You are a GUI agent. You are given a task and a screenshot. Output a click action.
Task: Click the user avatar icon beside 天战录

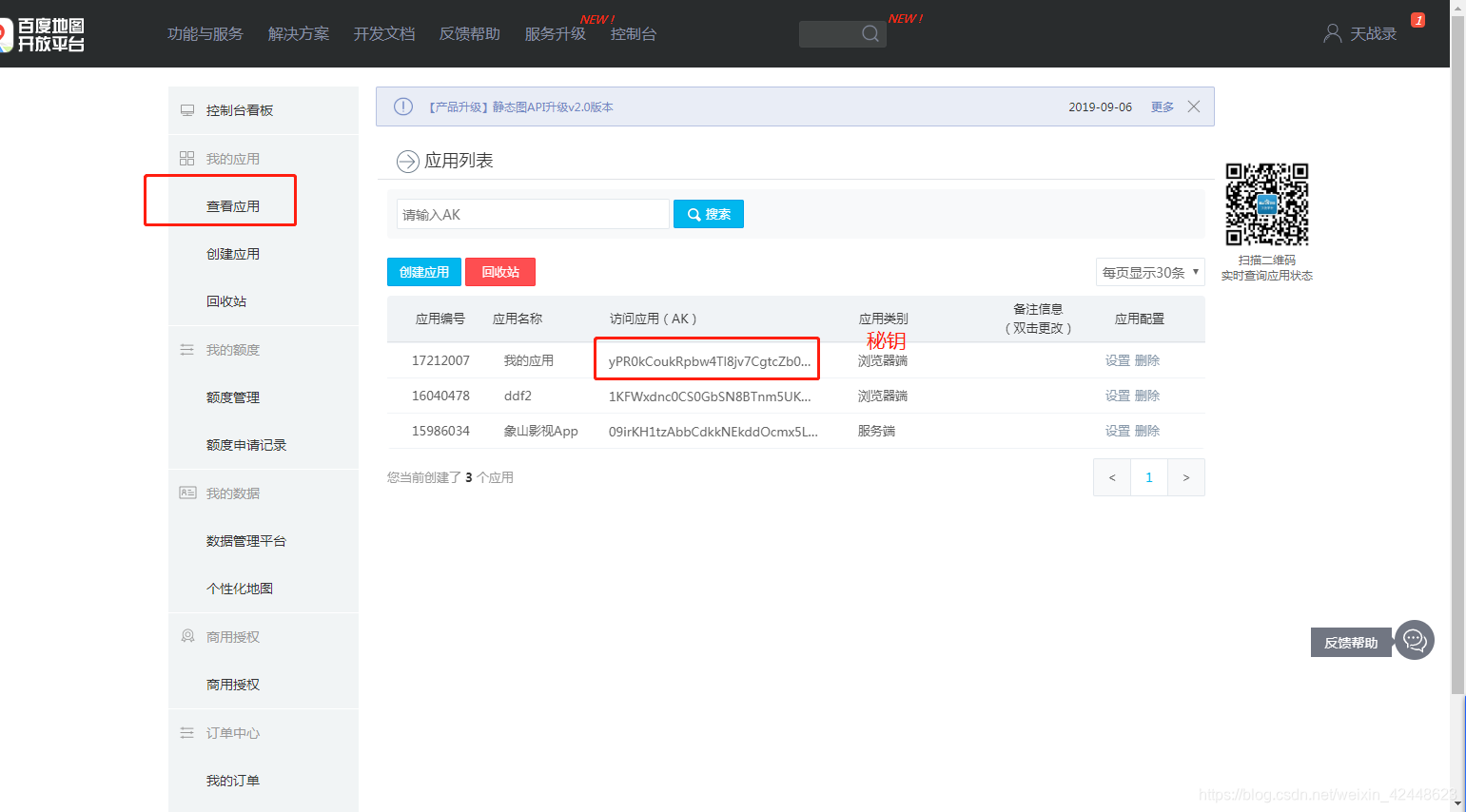point(1333,33)
